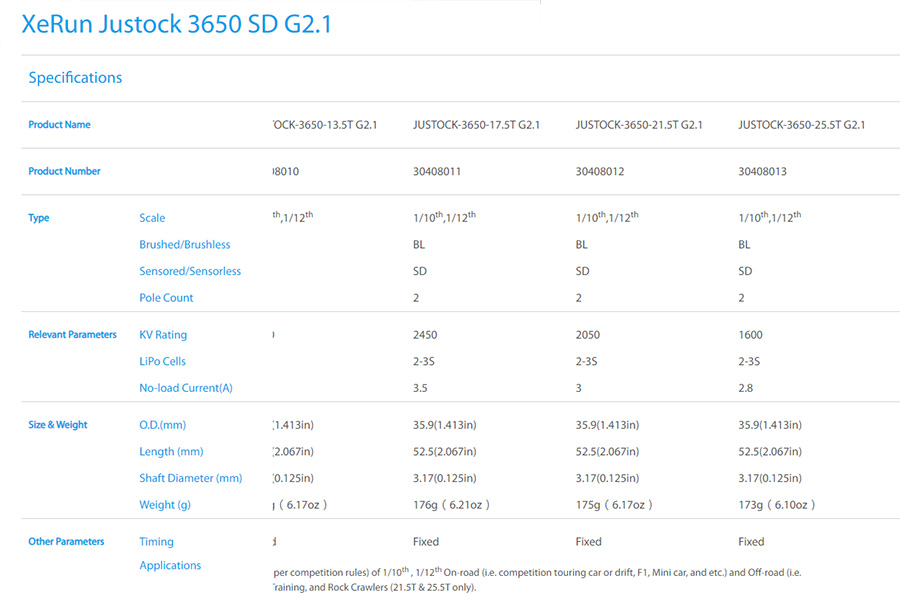The height and width of the screenshot is (615, 900).
Task: Click the 2-3S LiPo value for 17.5T
Action: pyautogui.click(x=424, y=361)
